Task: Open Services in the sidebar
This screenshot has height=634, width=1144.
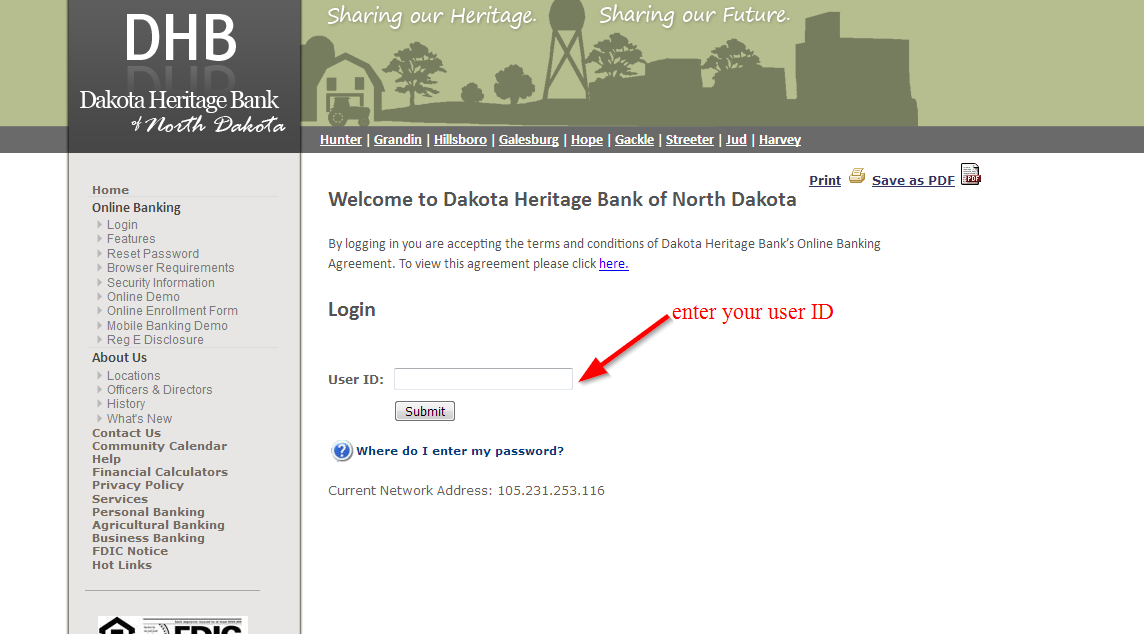Action: click(120, 499)
